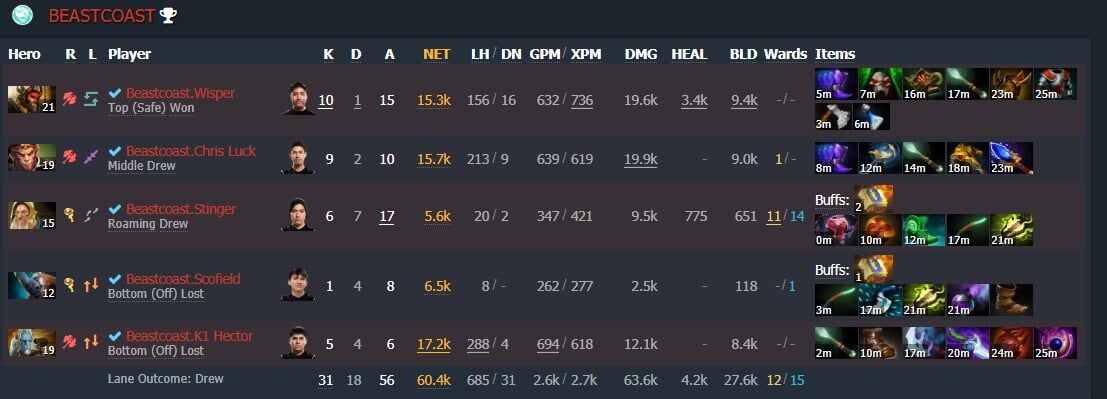
Task: Click the Beastcoast team logo icon
Action: 23,15
